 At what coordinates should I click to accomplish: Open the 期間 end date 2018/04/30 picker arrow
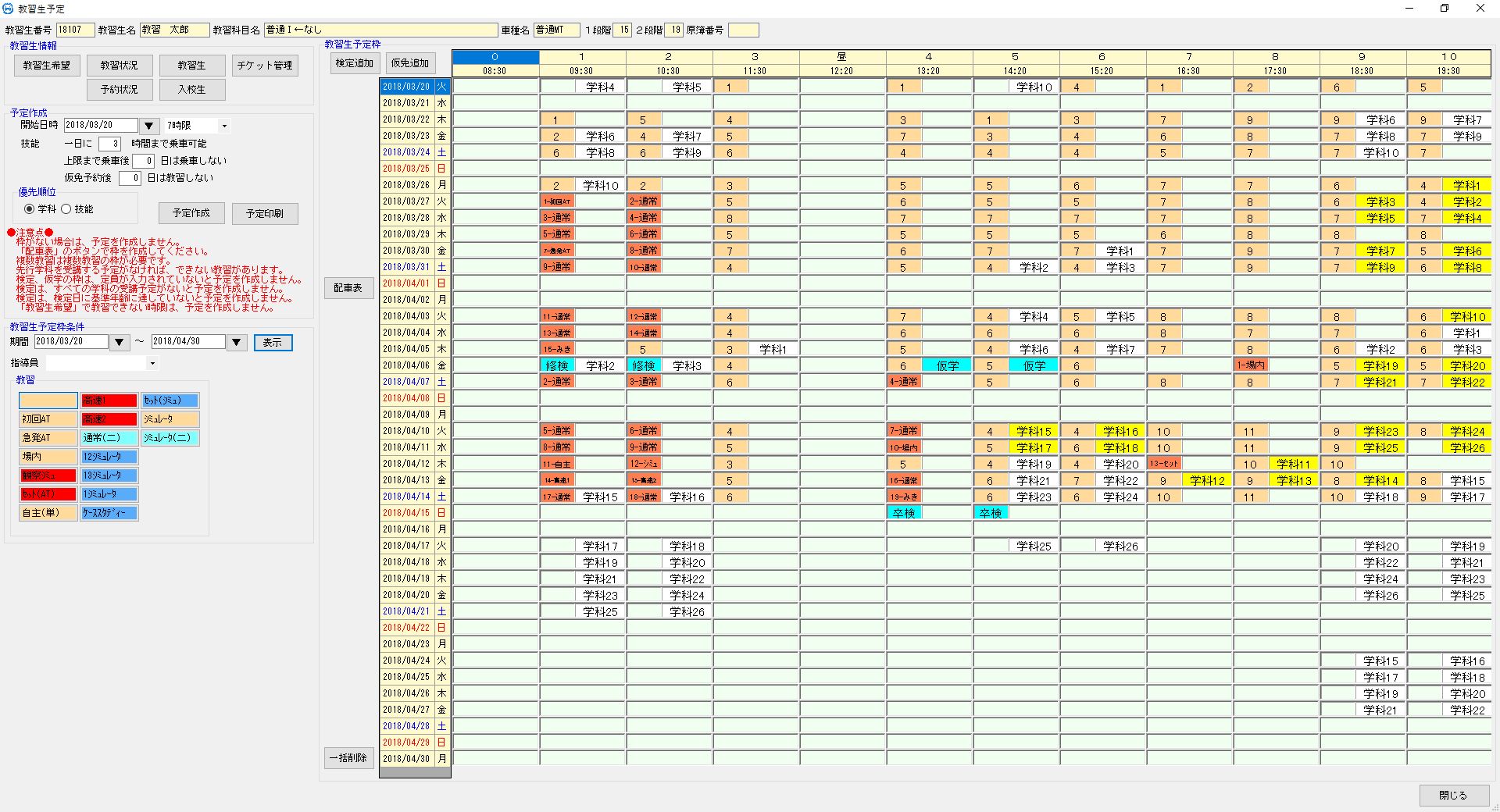pos(237,342)
